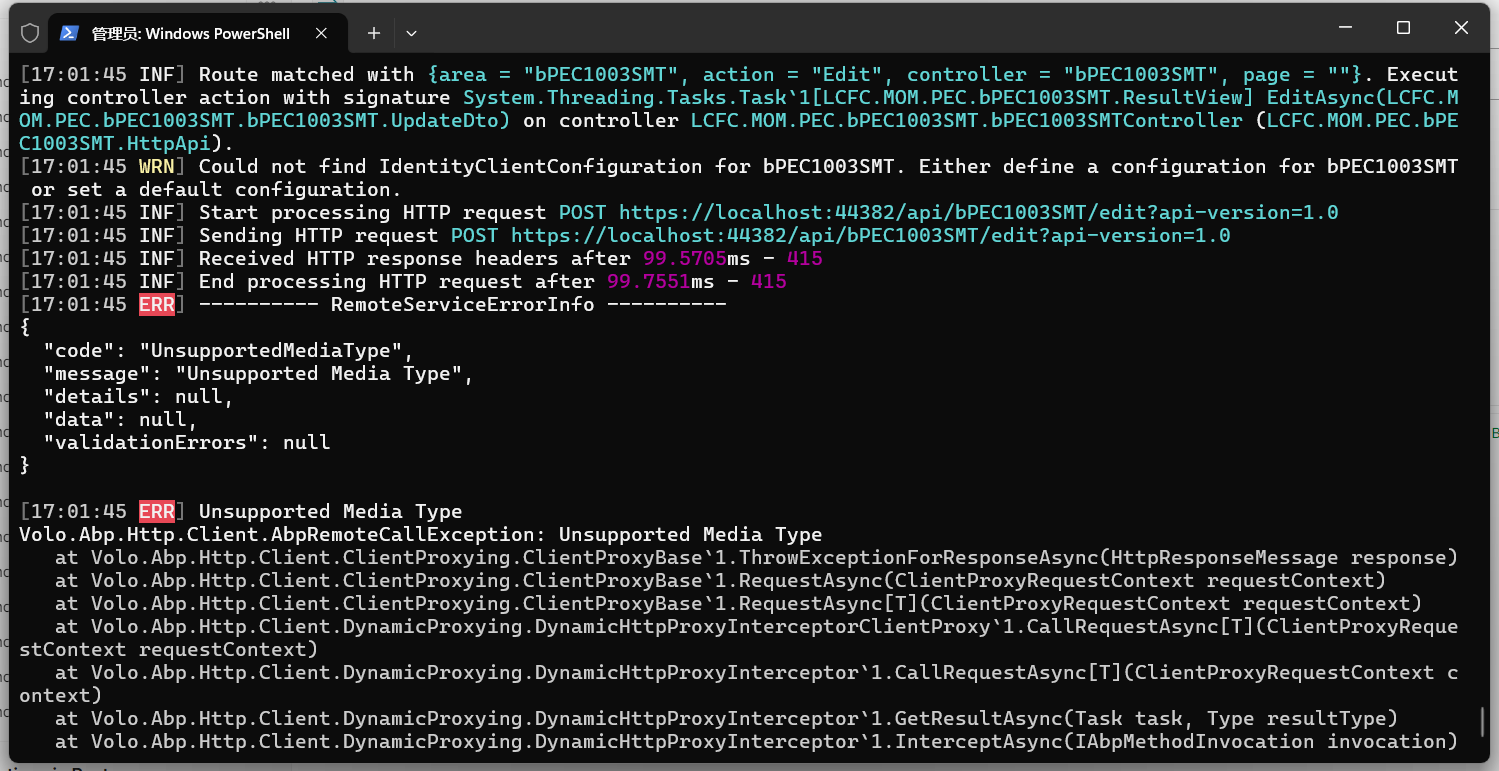Select the 管理员: Windows PowerShell tab
1499x771 pixels.
(190, 33)
